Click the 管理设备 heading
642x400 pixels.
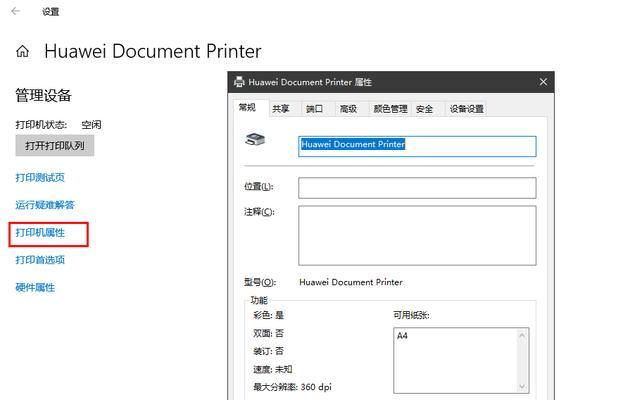tap(43, 95)
